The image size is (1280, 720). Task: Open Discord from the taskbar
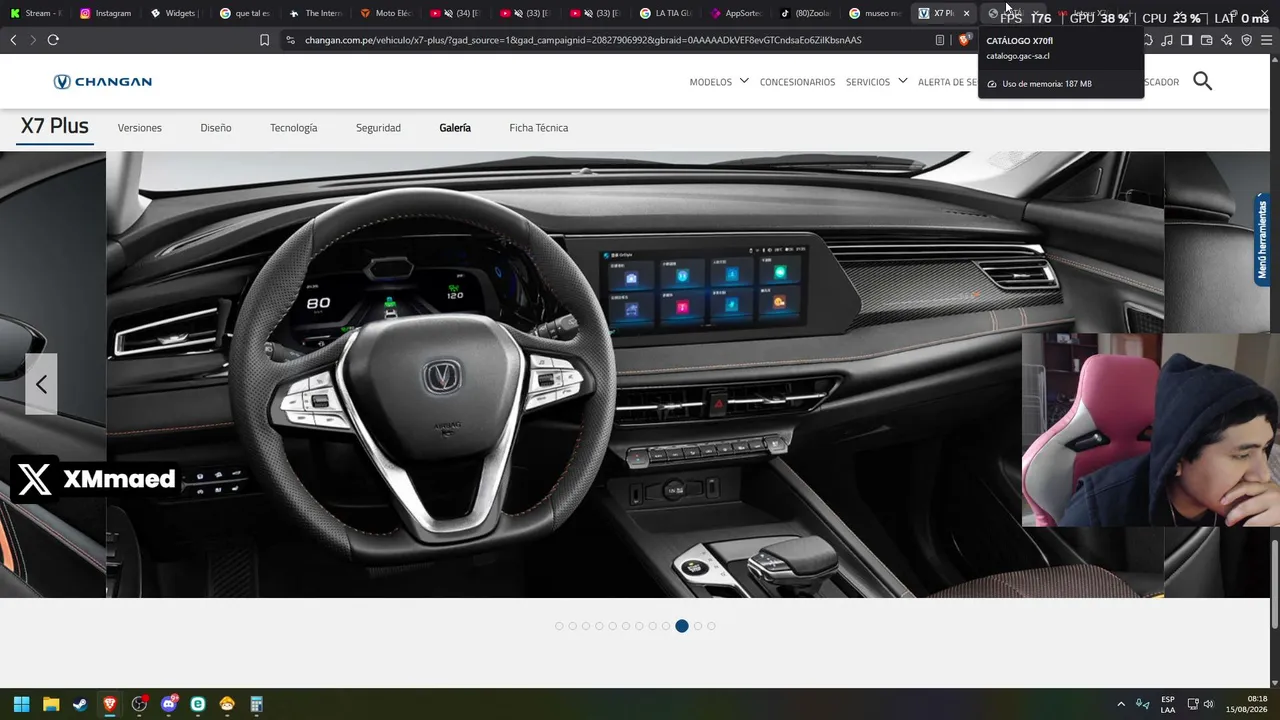pos(169,704)
